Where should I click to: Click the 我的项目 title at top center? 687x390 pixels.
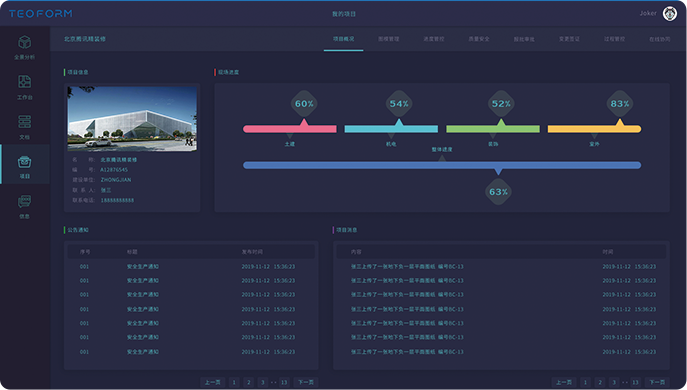pyautogui.click(x=344, y=14)
